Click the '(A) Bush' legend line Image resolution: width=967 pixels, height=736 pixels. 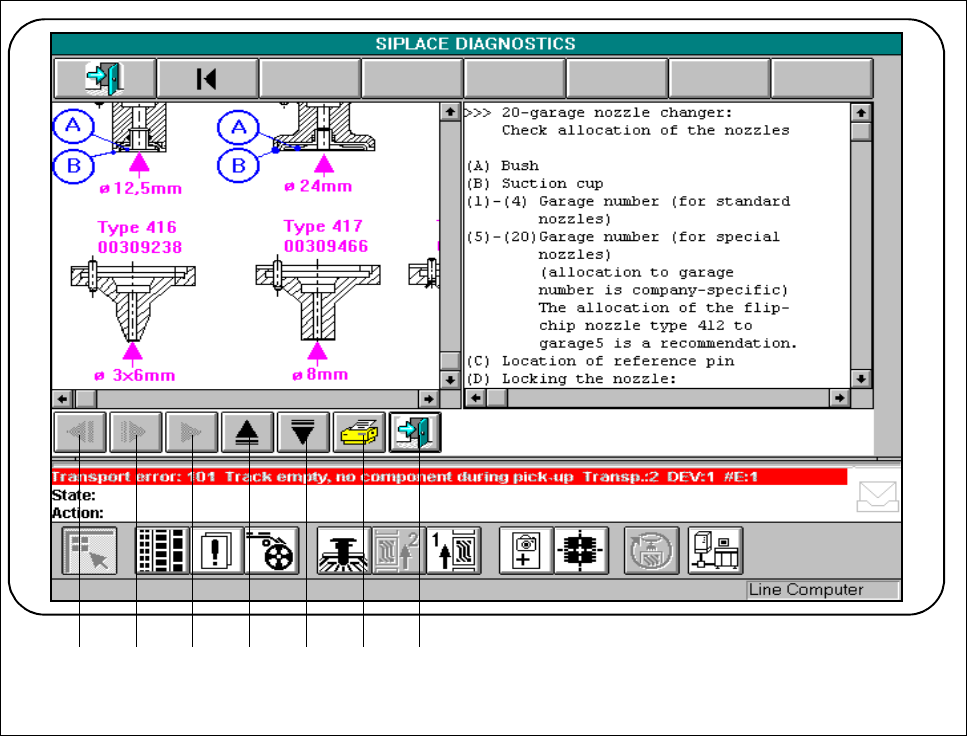[503, 165]
